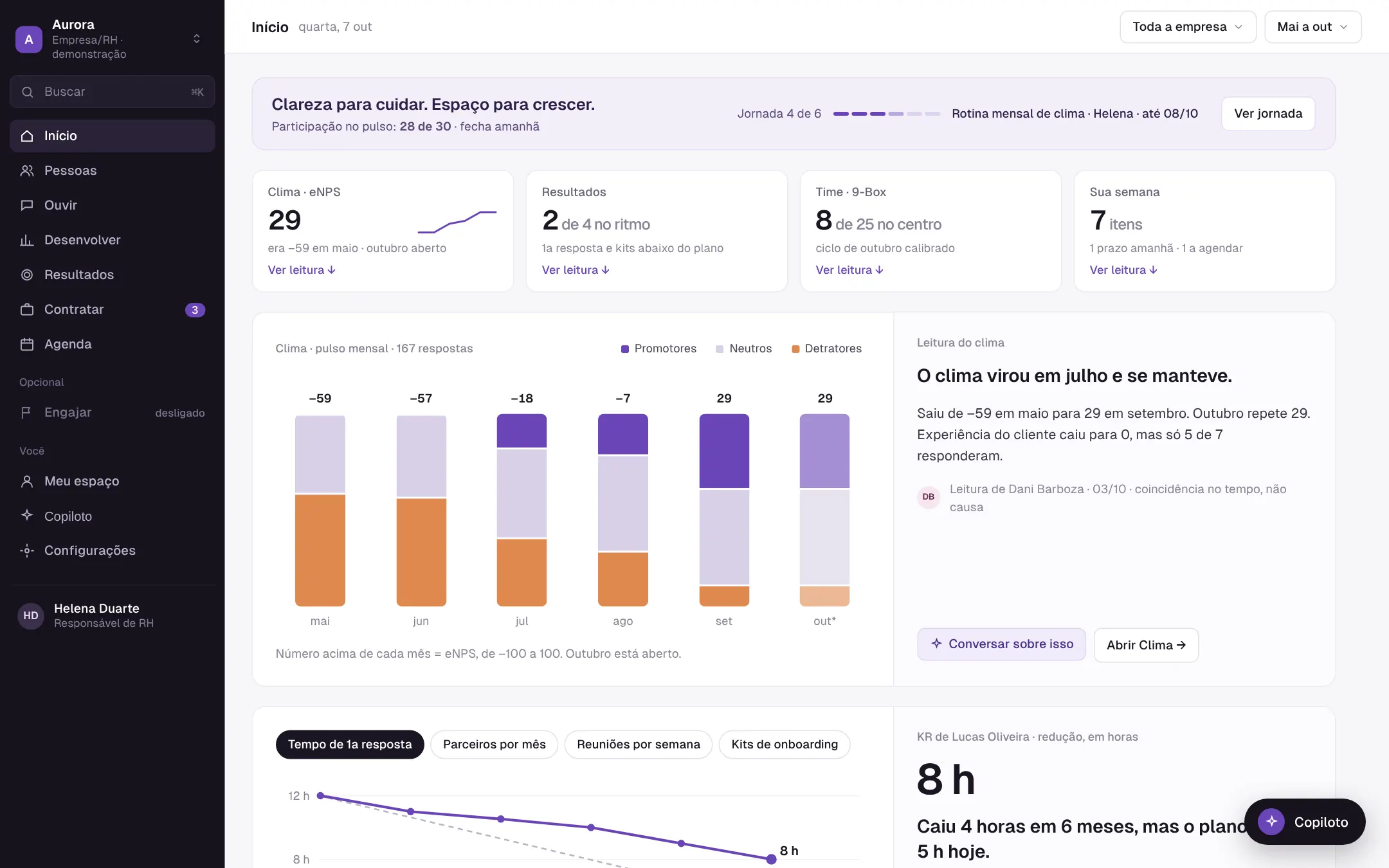Click the 8 h endpoint on line chart
Viewport: 1389px width, 868px height.
click(772, 859)
